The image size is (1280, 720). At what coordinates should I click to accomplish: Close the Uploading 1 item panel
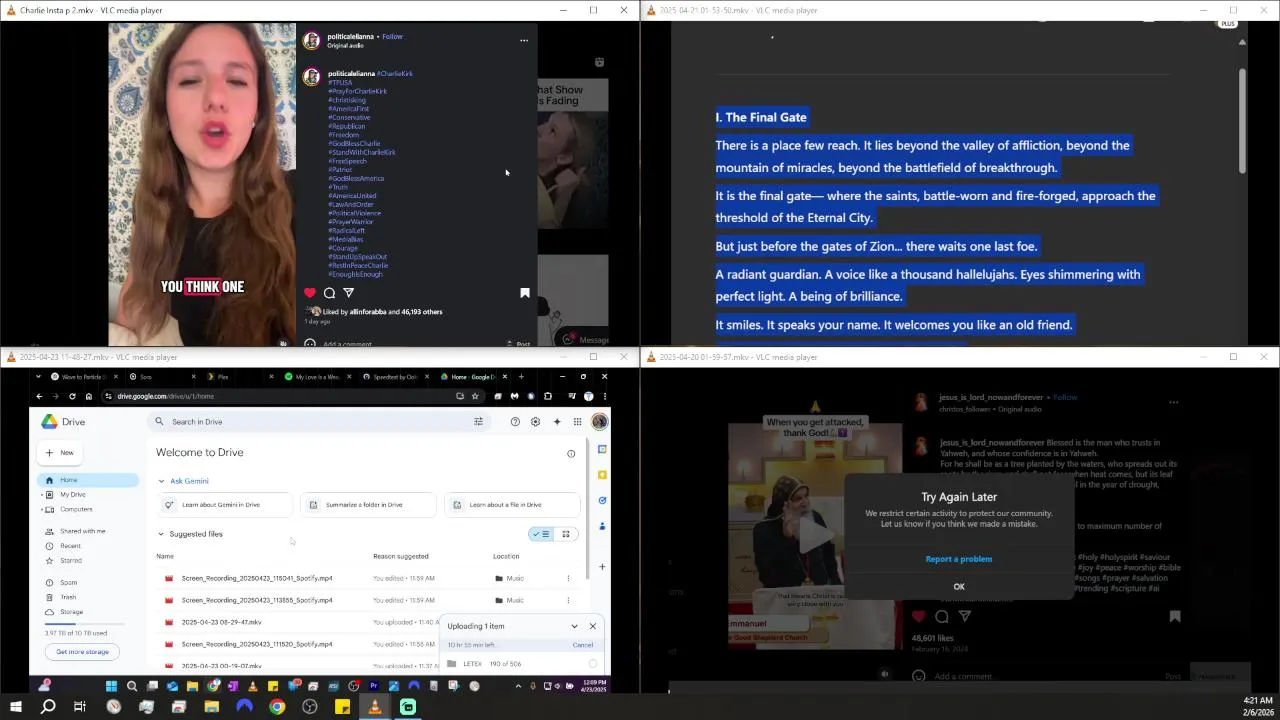[592, 626]
